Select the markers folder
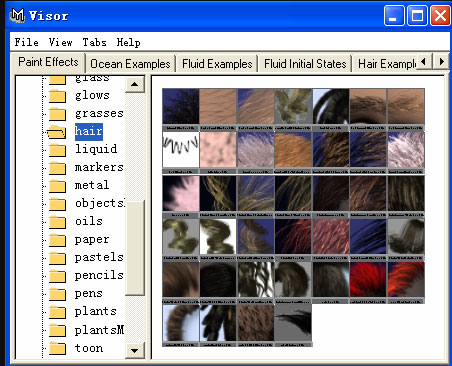 coord(99,167)
